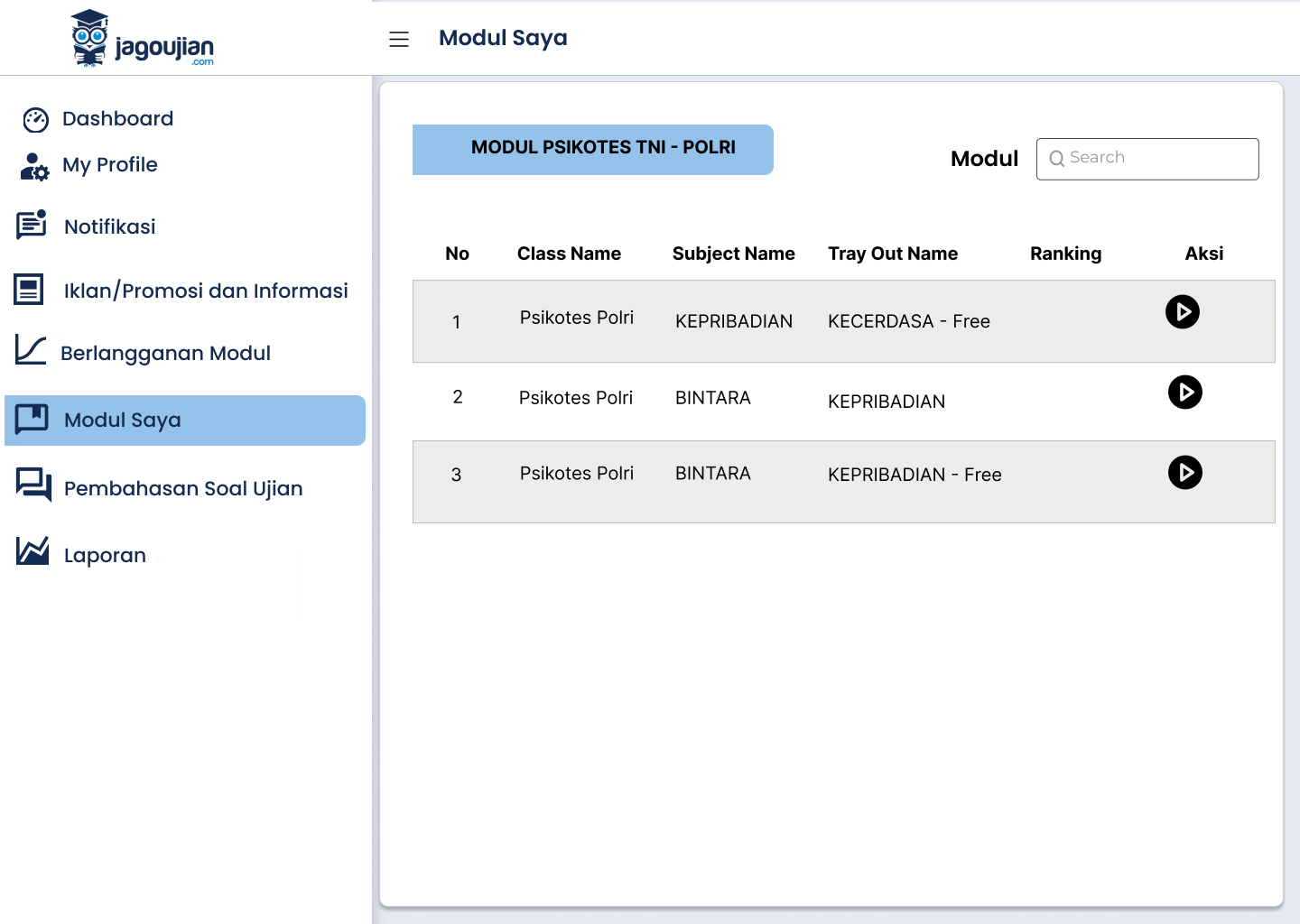The image size is (1300, 924).
Task: Open the Dashboard menu item
Action: (118, 119)
